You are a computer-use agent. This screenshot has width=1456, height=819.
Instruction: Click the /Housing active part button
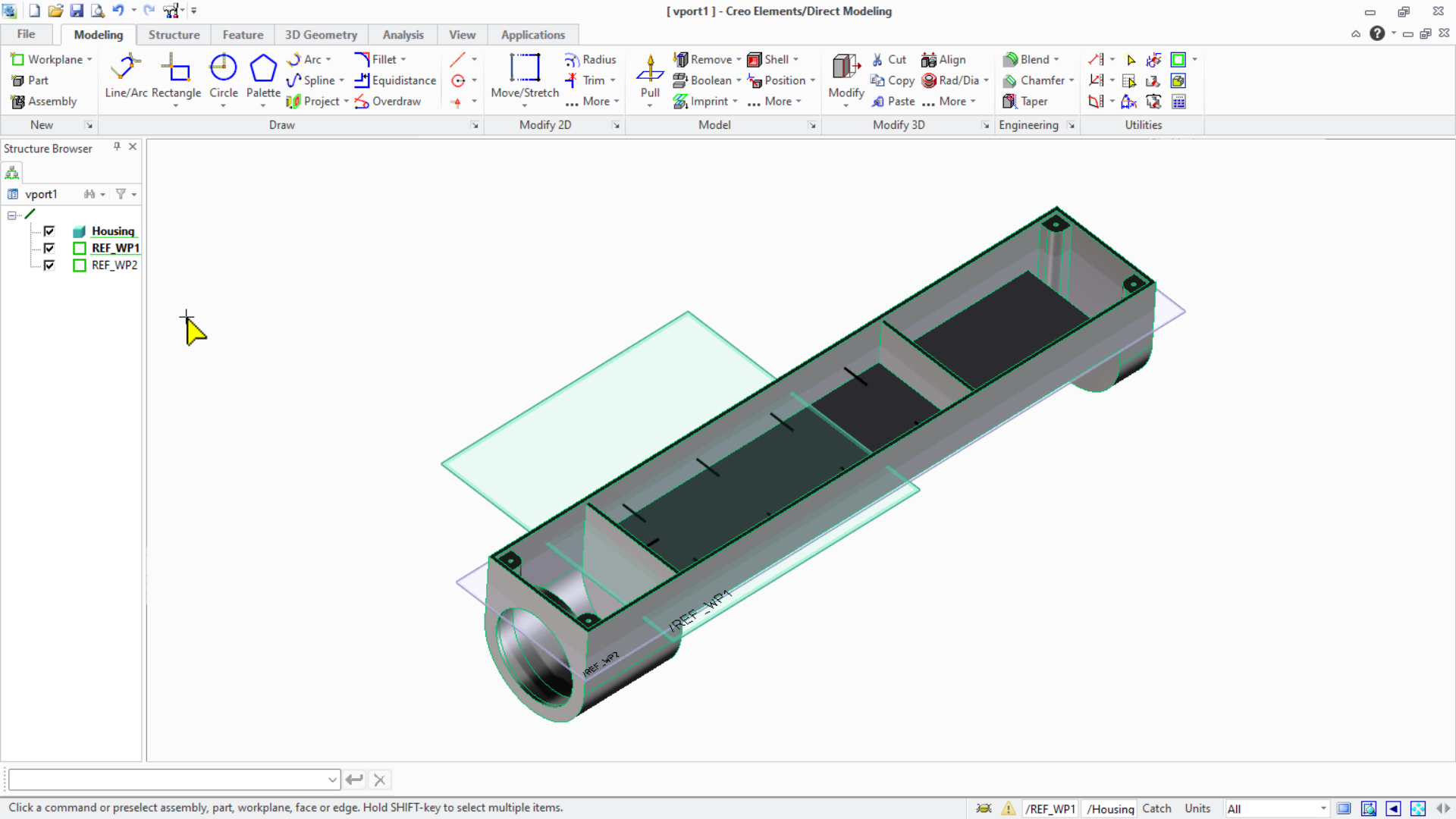[x=1110, y=808]
